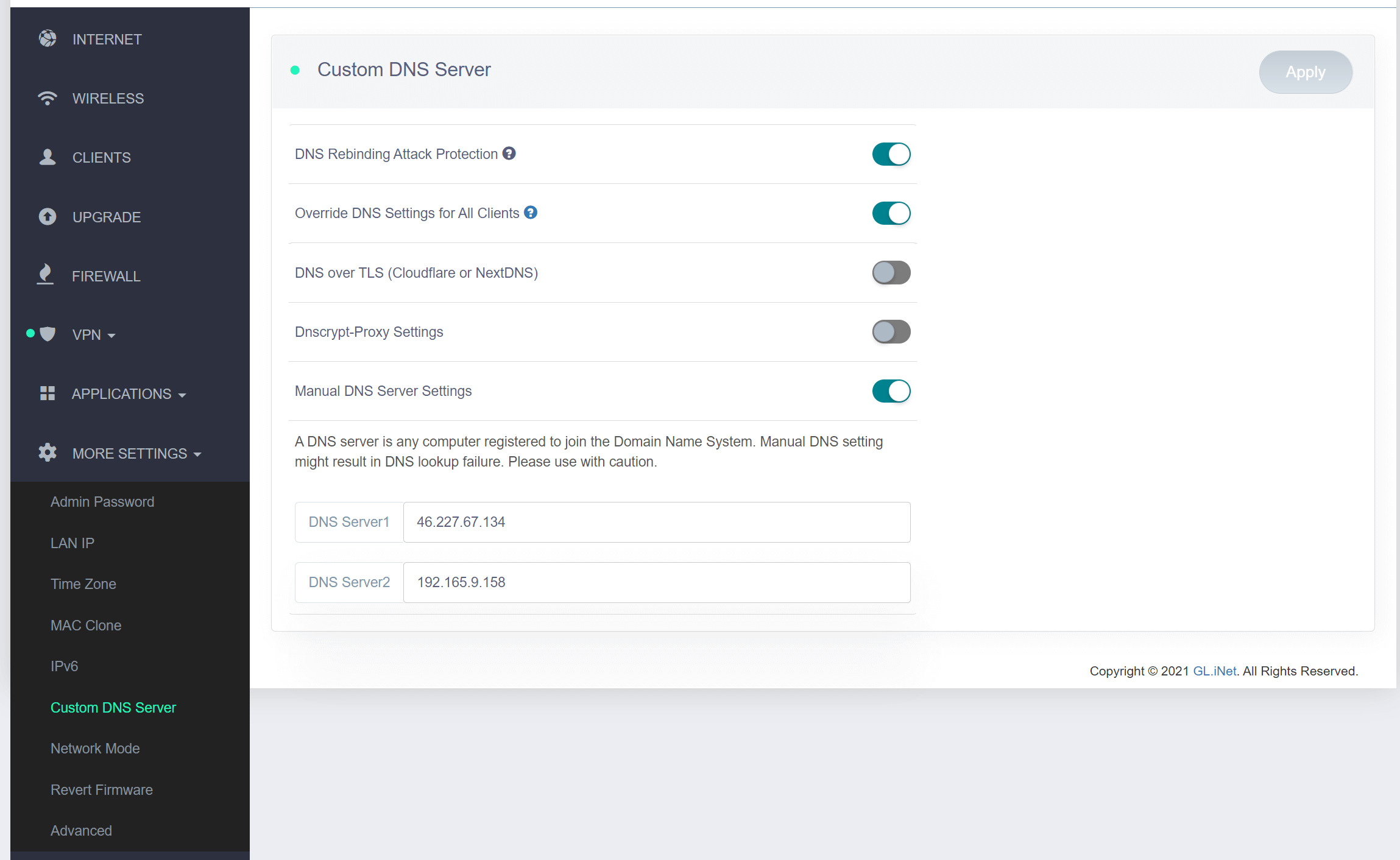Screen dimensions: 1400x860
Task: Open the Custom DNS Server page
Action: pyautogui.click(x=113, y=707)
